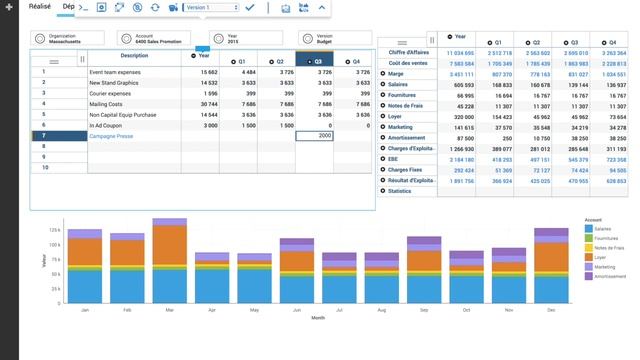Expand Q2 header in right table
640x360 pixels.
[x=528, y=42]
